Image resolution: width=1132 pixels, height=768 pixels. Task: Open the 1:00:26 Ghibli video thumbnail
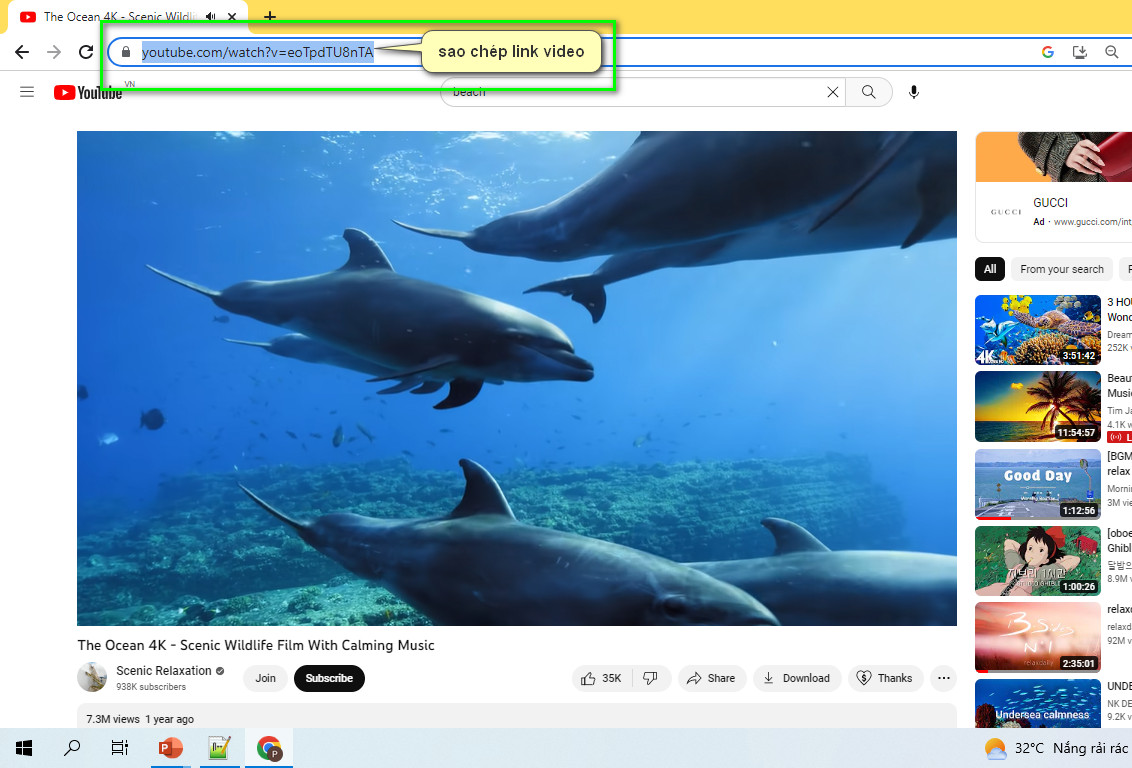point(1037,561)
